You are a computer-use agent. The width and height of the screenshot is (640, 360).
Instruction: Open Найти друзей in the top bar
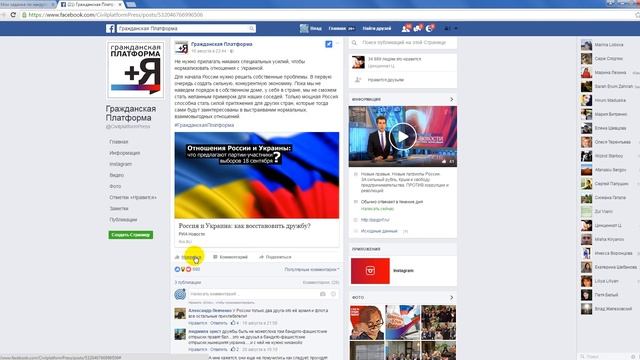tap(377, 29)
